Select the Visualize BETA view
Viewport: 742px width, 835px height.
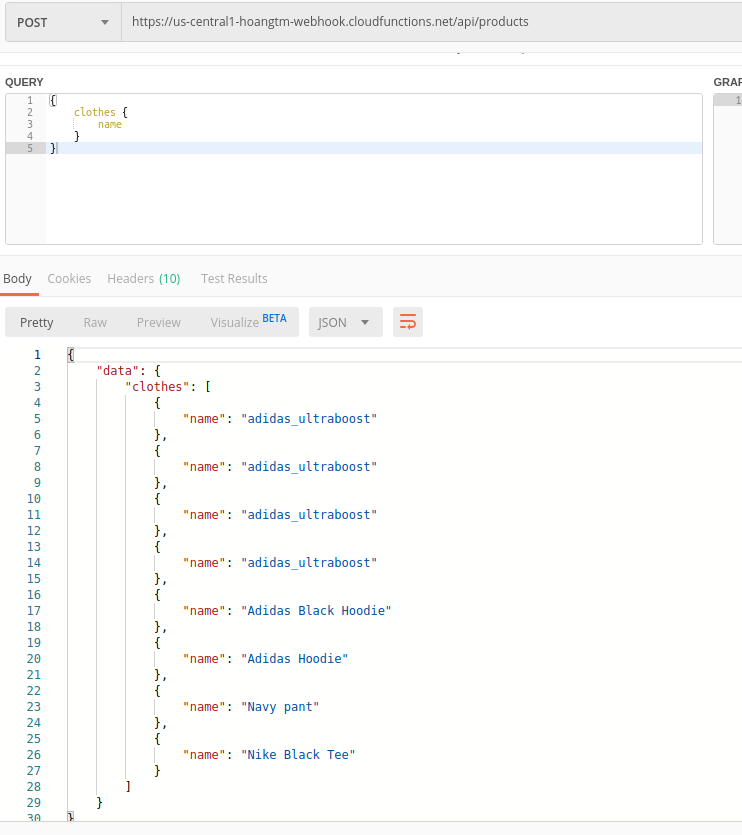[248, 322]
